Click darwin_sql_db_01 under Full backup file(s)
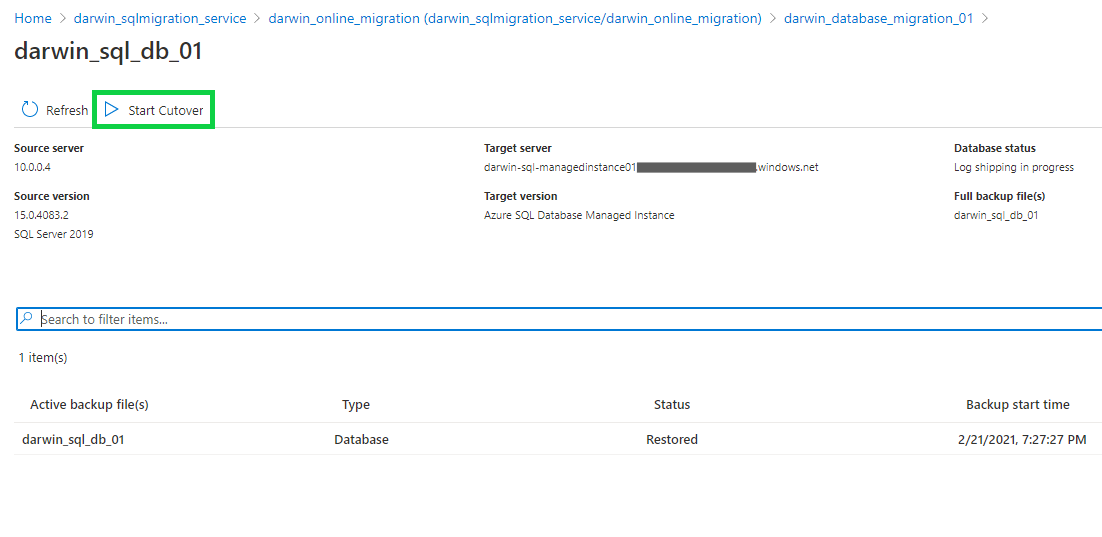This screenshot has width=1102, height=537. (x=996, y=216)
